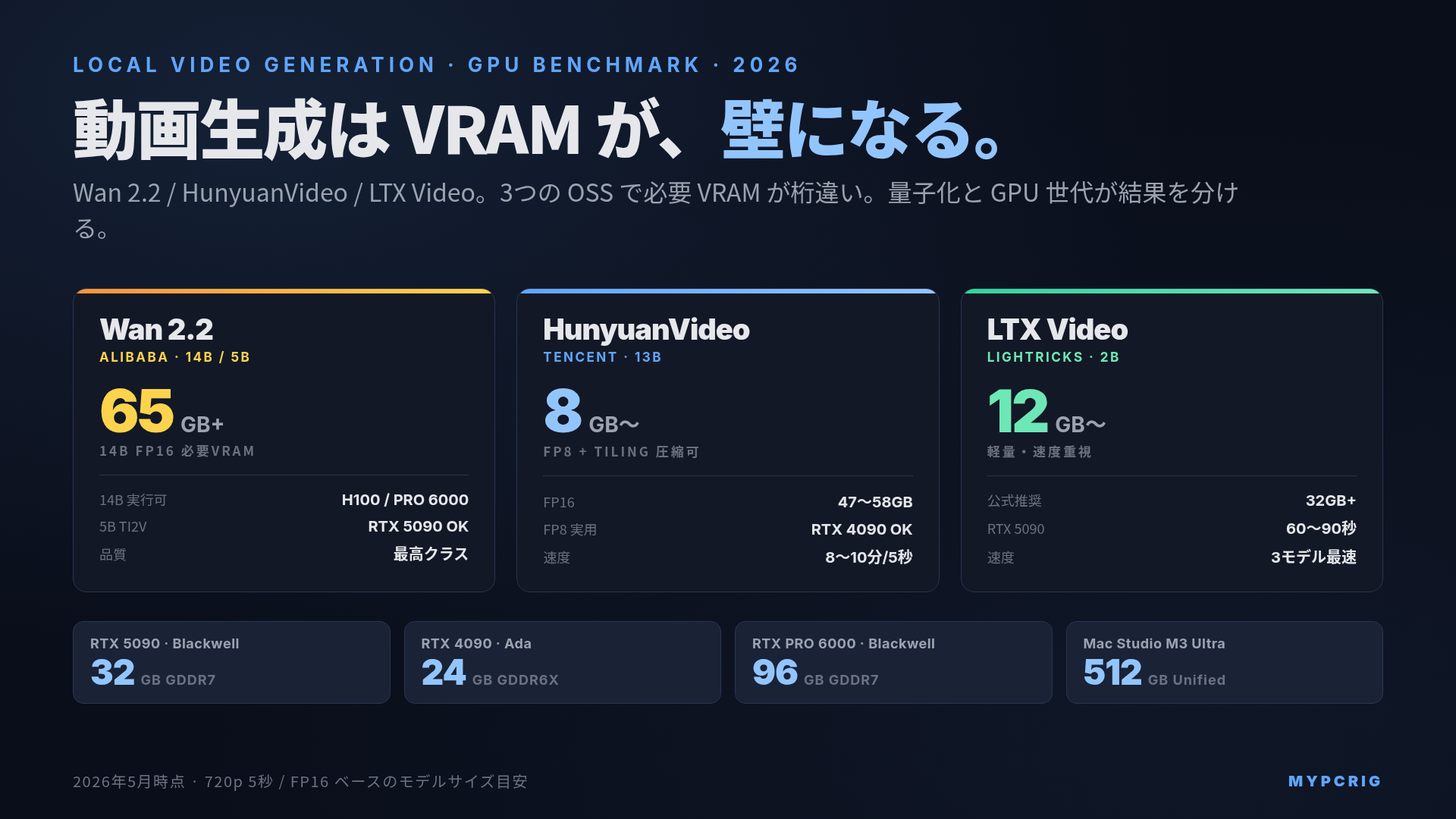Click the '24 GB GDDR6X' figure
1456x819 pixels.
point(490,673)
